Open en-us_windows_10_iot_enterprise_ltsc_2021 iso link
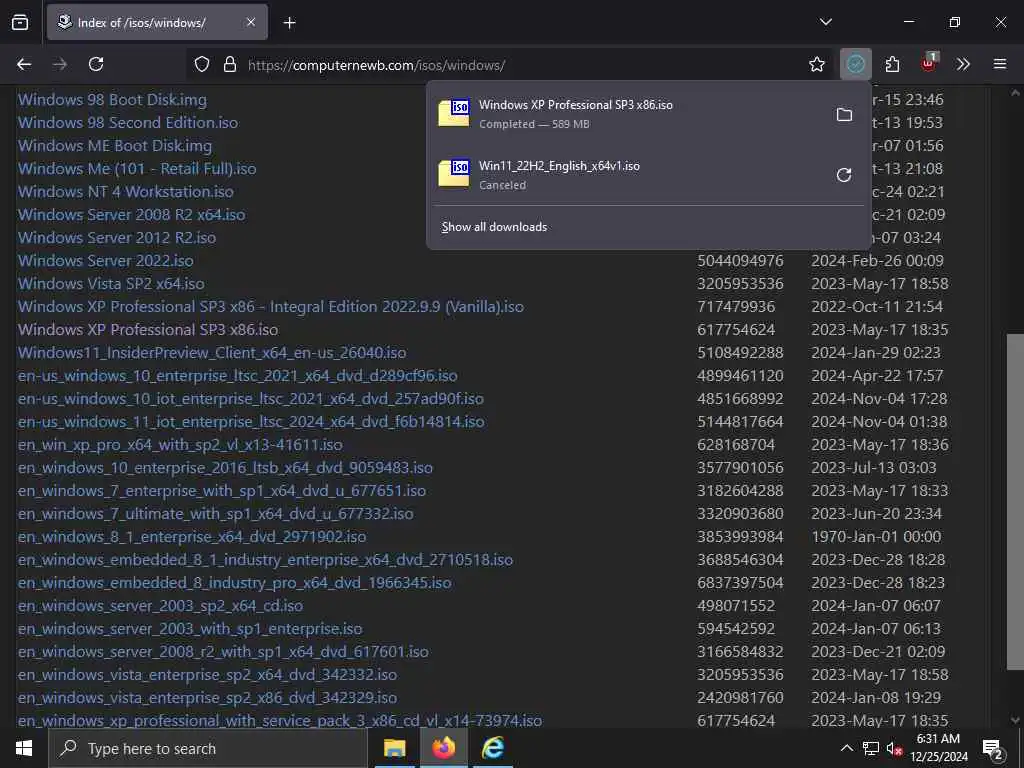1024x768 pixels. 251,398
